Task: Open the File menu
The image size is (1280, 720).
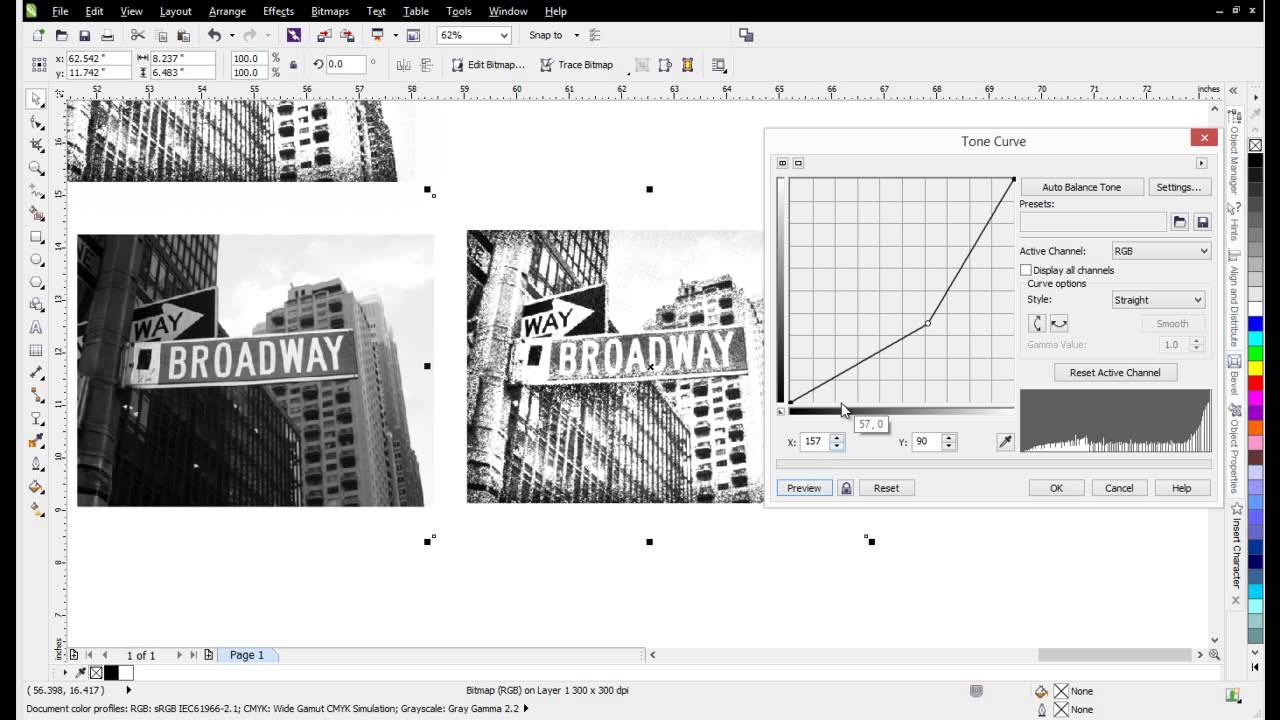Action: click(60, 11)
